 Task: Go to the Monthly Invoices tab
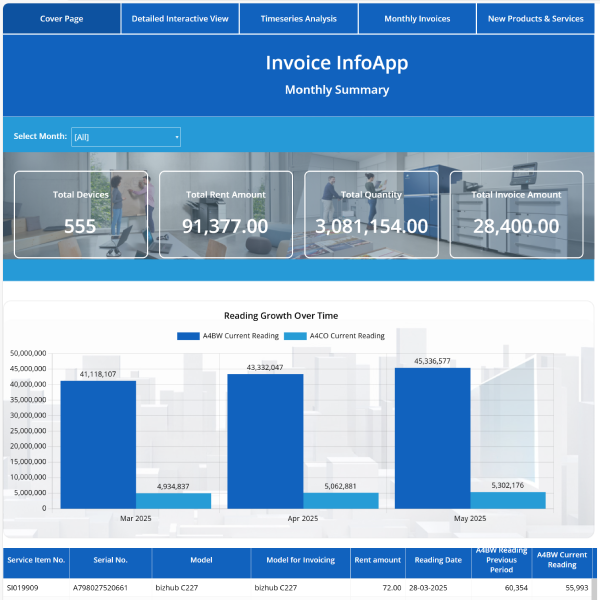pyautogui.click(x=417, y=18)
